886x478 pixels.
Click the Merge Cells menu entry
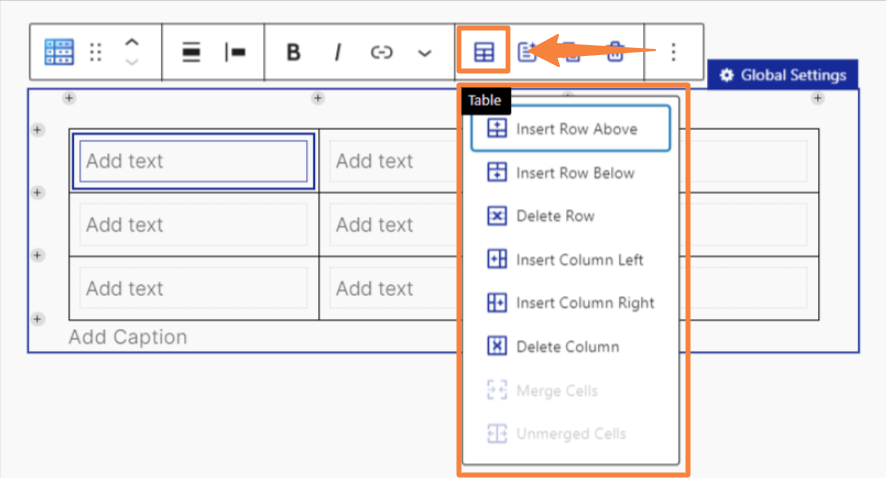click(x=571, y=390)
